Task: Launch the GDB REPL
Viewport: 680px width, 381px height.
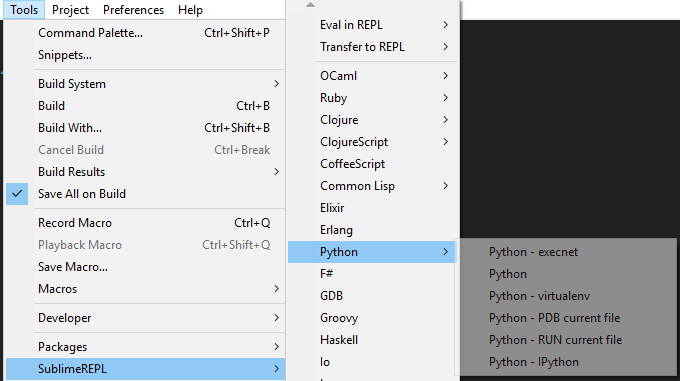Action: (x=372, y=296)
